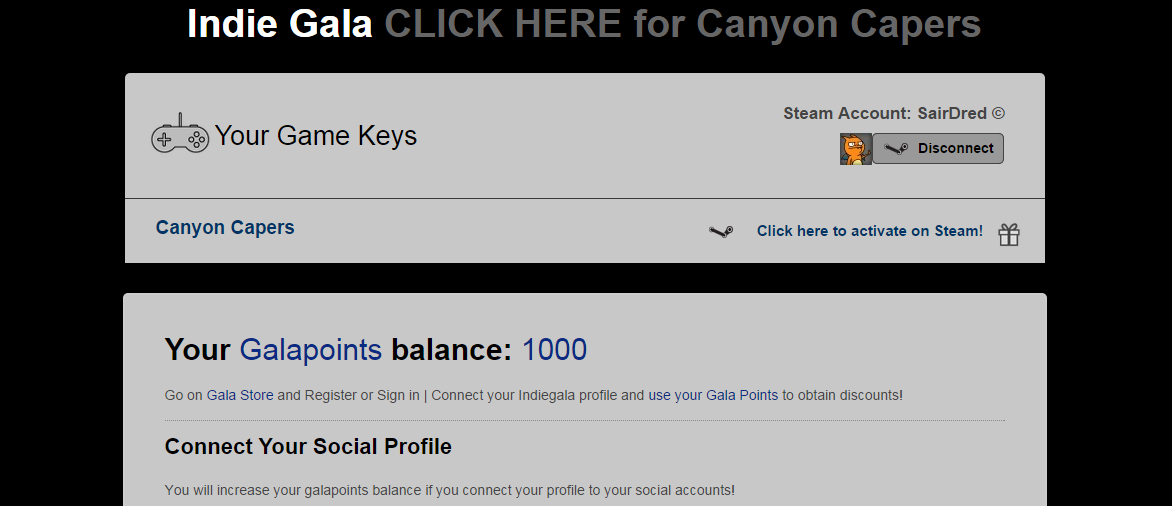Open the Canyon Capers game title
Viewport: 1172px width, 506px height.
(x=225, y=228)
